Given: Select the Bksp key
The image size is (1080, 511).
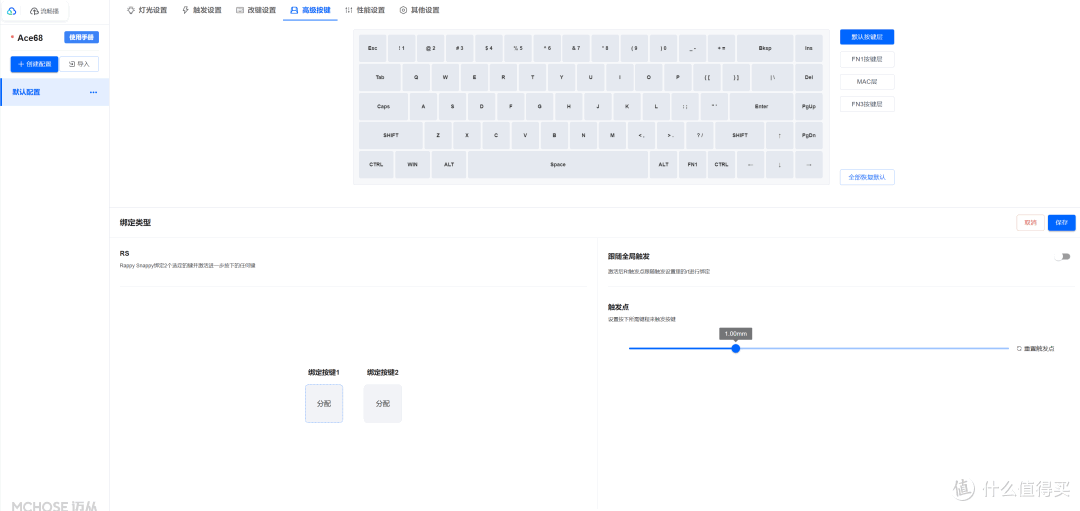Looking at the screenshot, I should 765,48.
